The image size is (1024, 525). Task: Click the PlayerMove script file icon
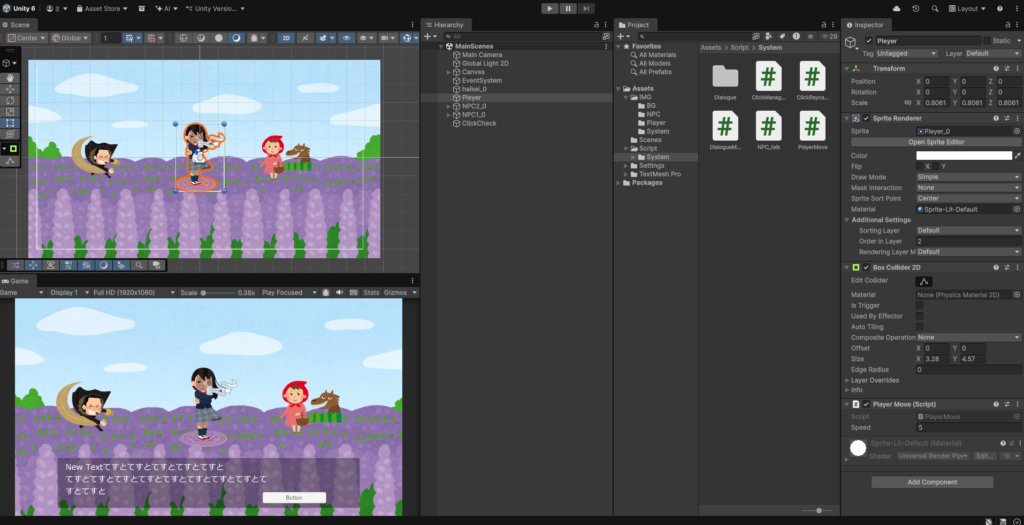812,126
